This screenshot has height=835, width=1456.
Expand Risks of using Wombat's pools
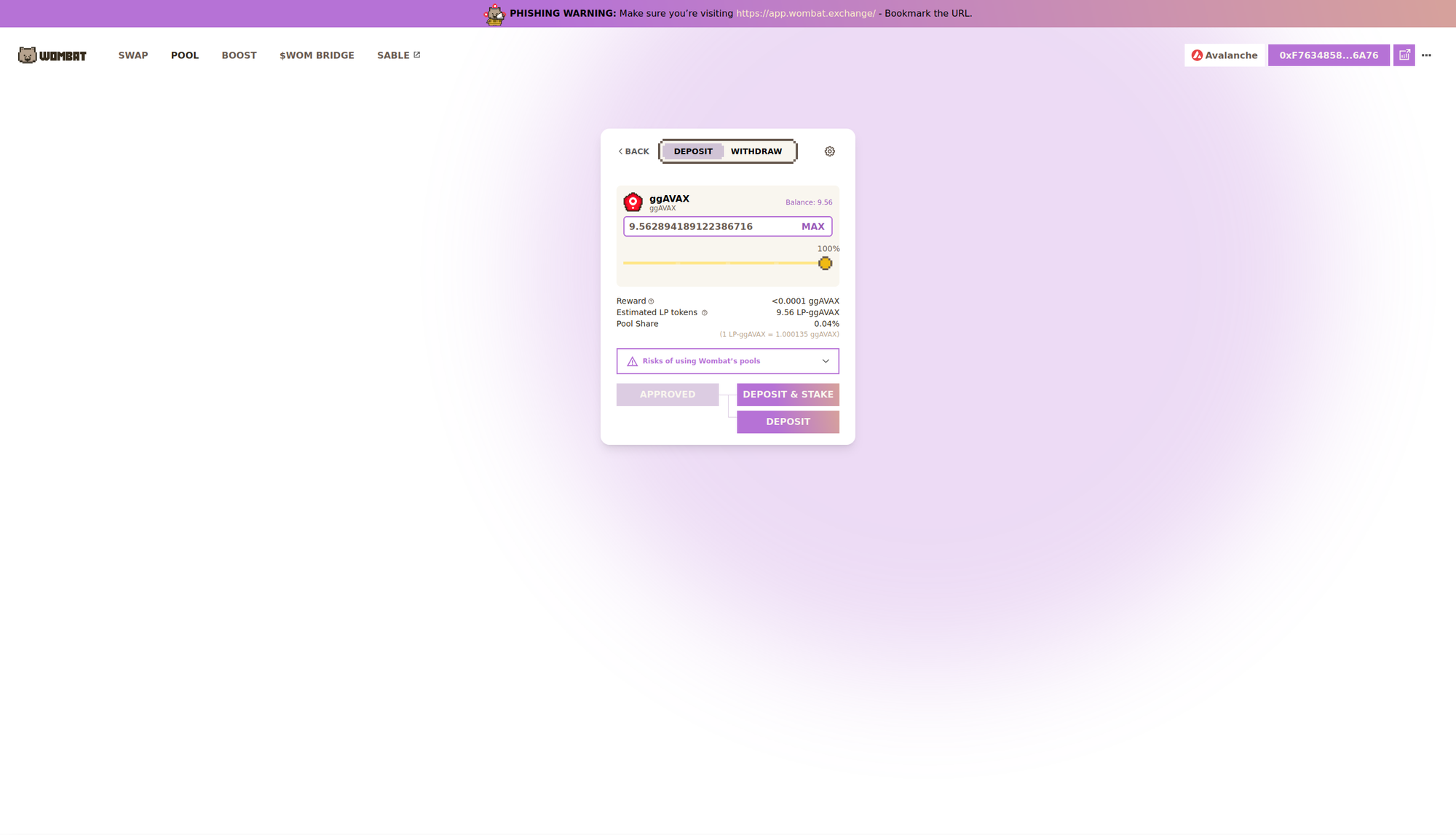(x=728, y=361)
